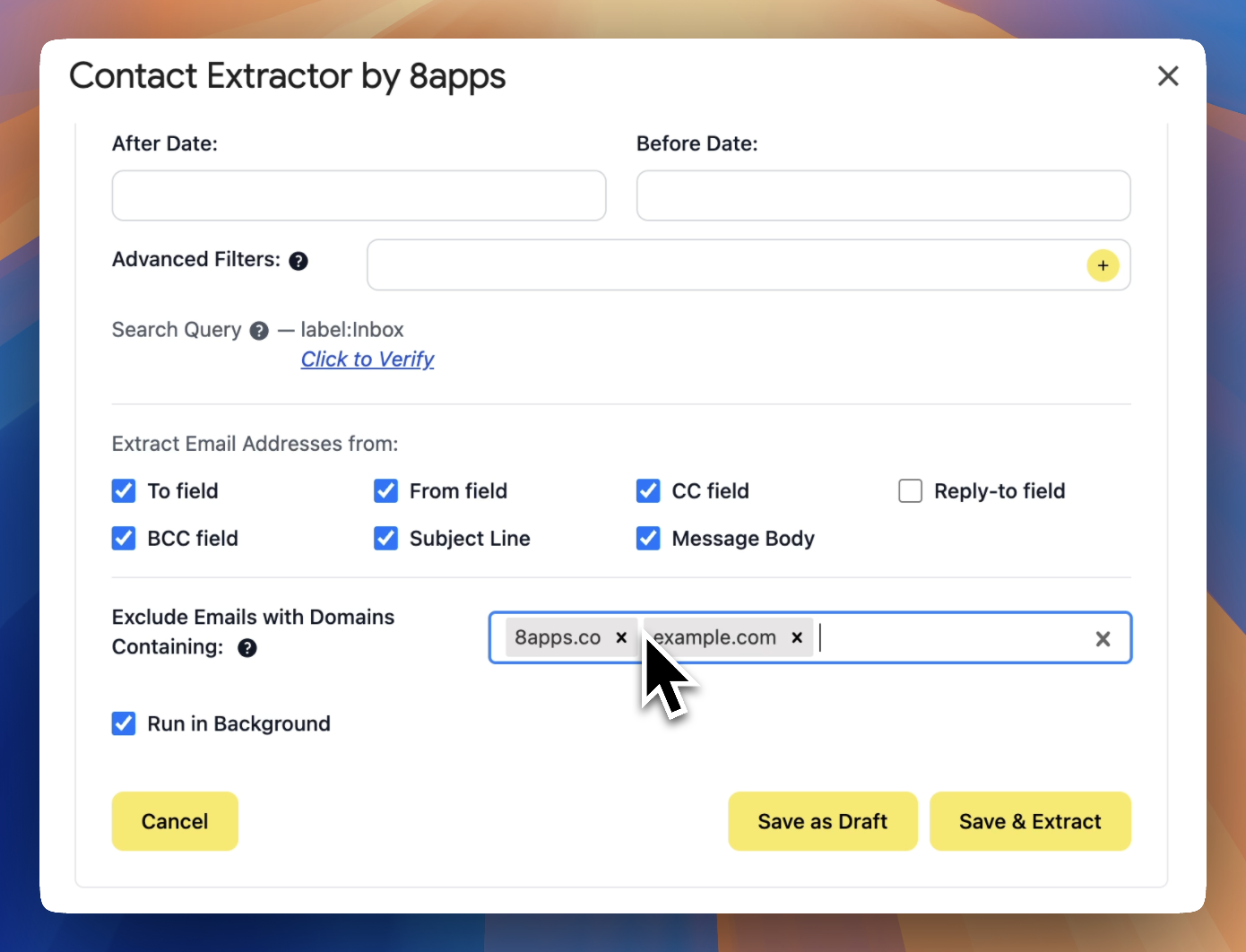Click the Save as Draft button
This screenshot has height=952, width=1246.
823,821
